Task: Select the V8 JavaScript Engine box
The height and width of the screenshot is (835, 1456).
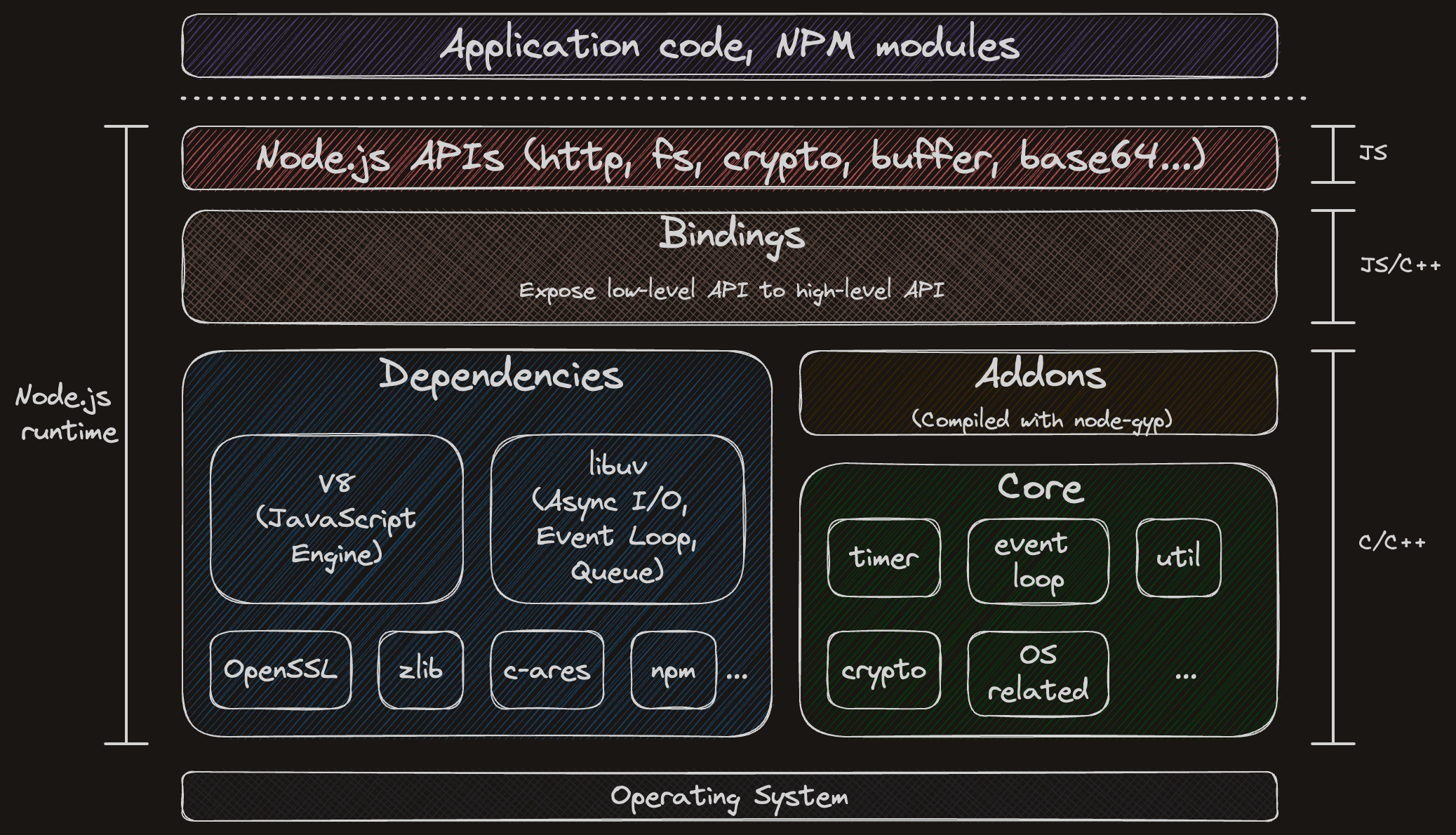Action: pos(336,519)
